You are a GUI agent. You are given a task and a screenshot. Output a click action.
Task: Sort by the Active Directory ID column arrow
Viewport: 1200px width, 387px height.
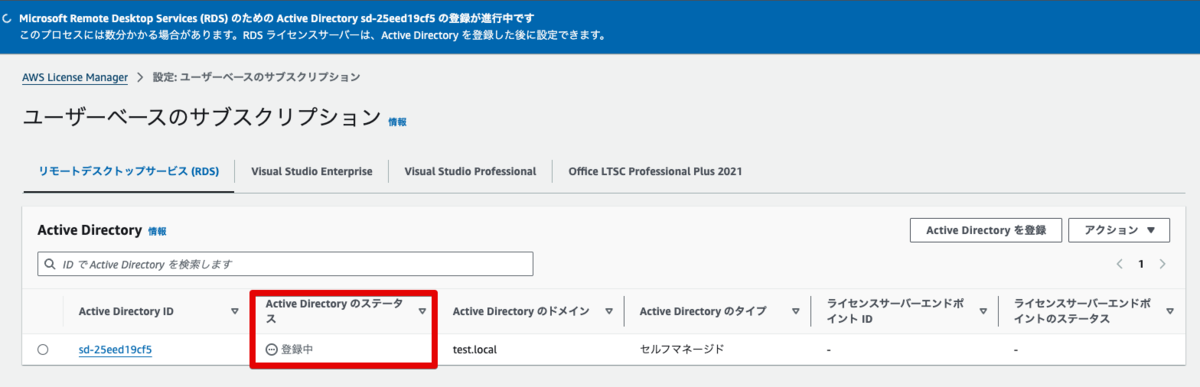[x=235, y=311]
